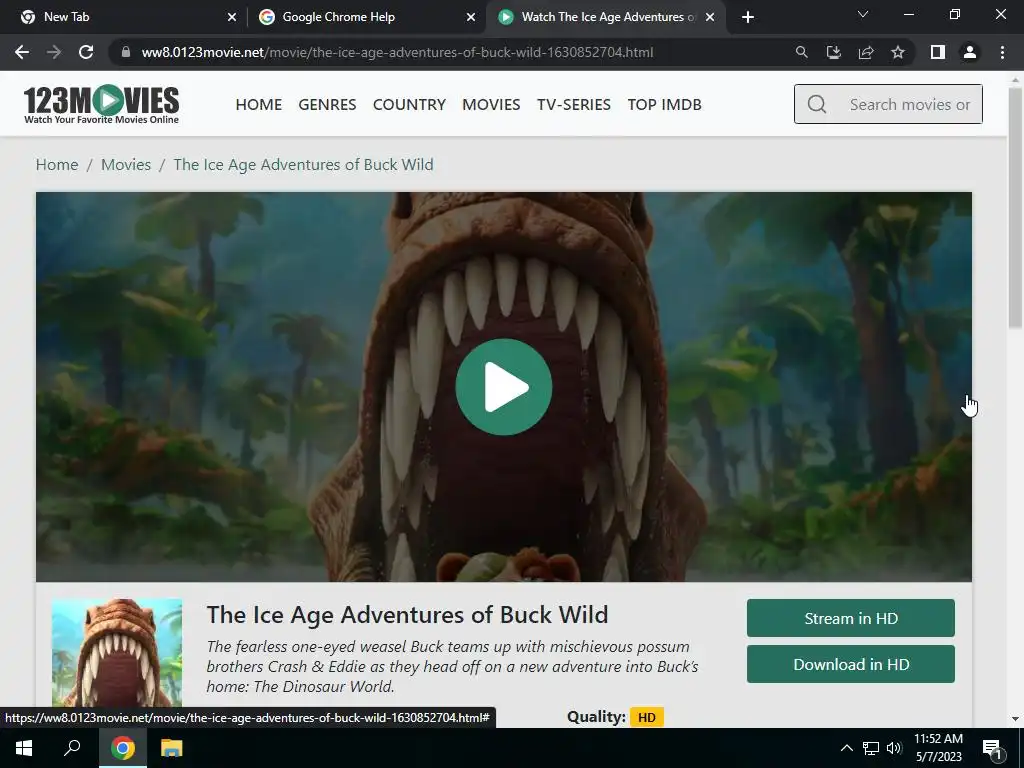Click the site search magnifier icon

(x=817, y=104)
